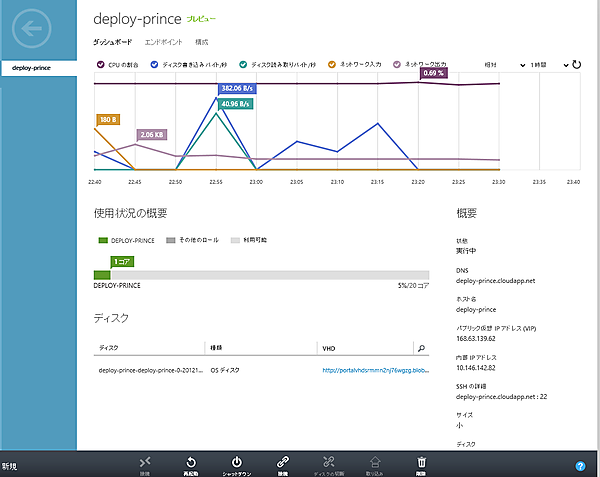
Task: Open the VHD blob URL link
Action: 374,370
